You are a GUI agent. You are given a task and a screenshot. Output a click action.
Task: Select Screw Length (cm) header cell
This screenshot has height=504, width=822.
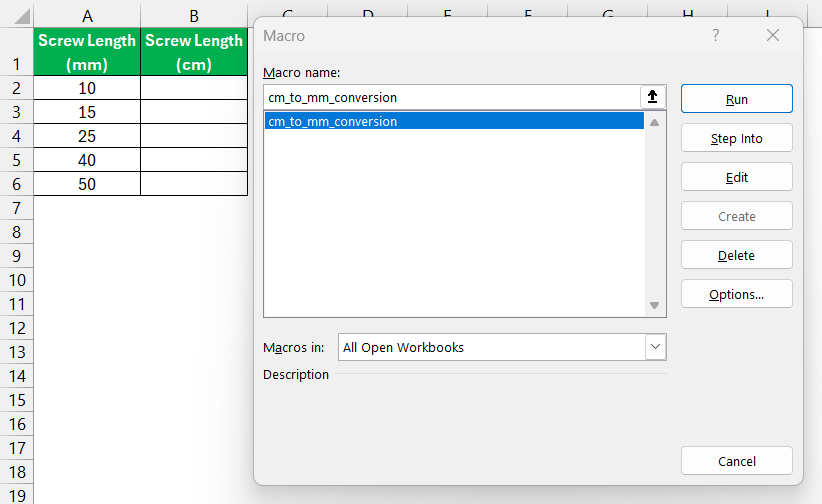click(194, 52)
